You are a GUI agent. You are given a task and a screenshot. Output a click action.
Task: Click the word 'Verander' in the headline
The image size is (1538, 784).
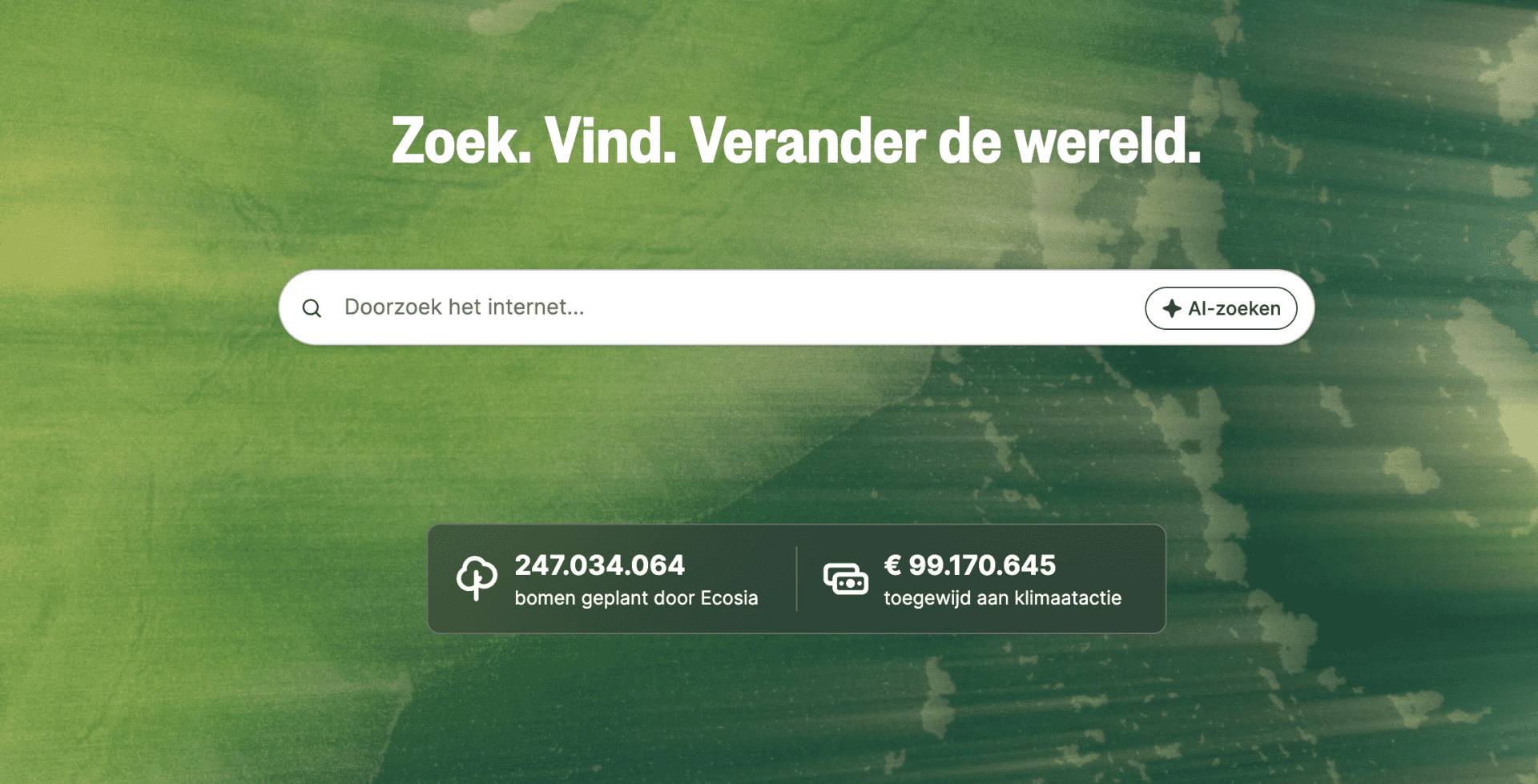coord(807,141)
